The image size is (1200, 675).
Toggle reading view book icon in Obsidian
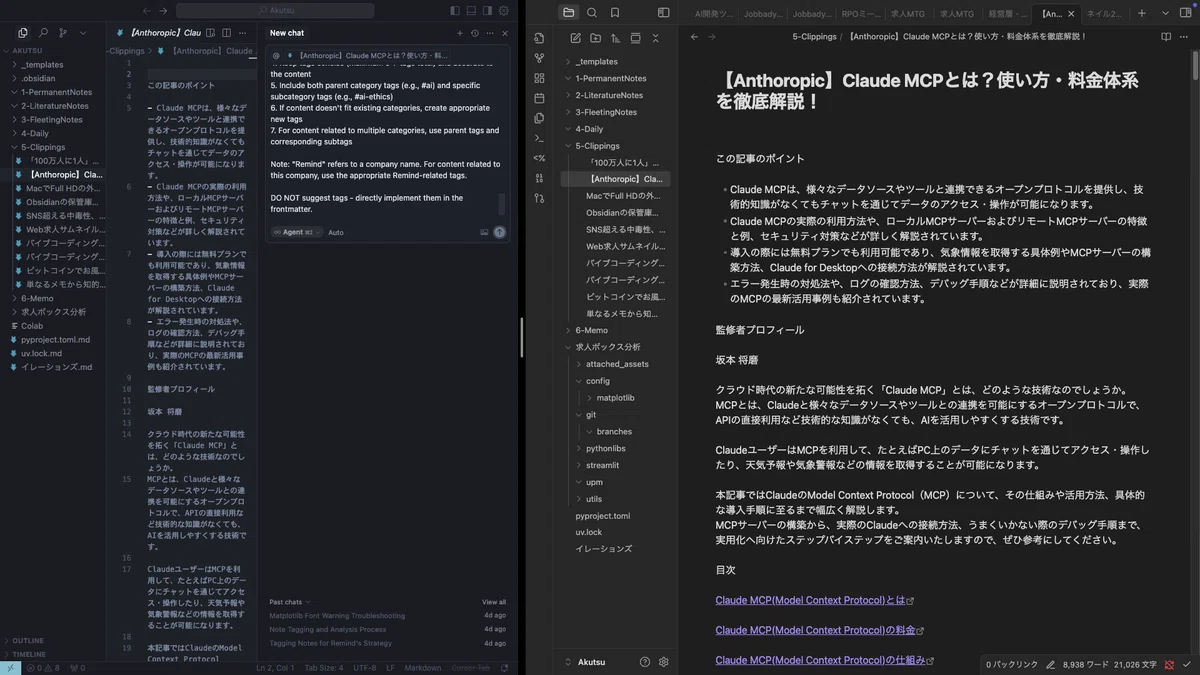tap(1166, 36)
